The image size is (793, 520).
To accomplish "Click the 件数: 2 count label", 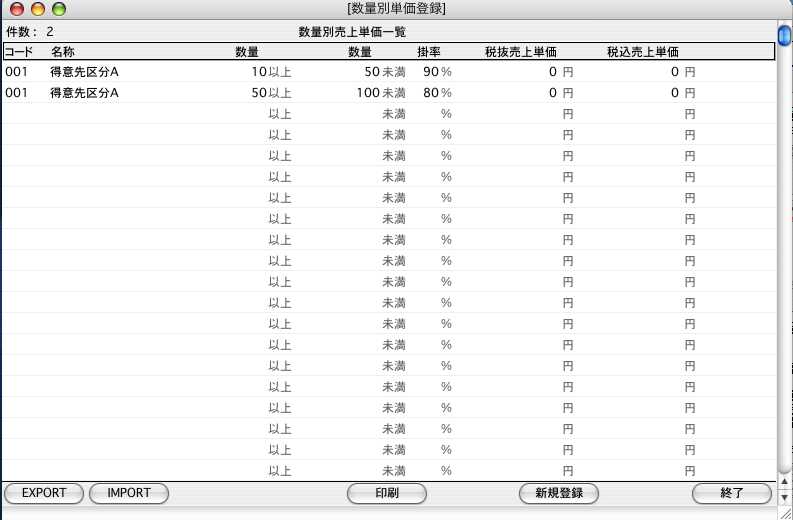I will coord(29,32).
